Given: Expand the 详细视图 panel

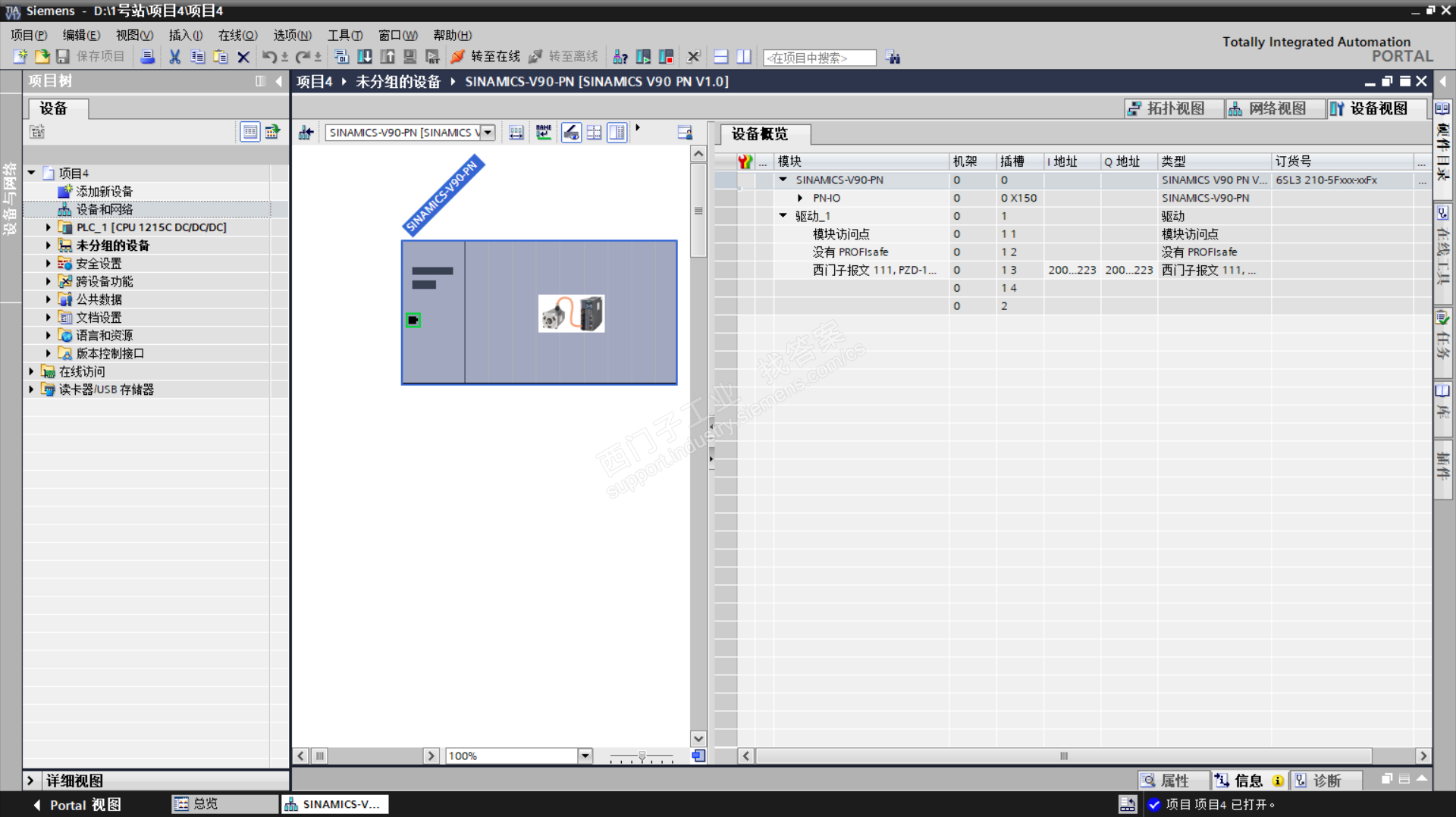Looking at the screenshot, I should click(30, 781).
